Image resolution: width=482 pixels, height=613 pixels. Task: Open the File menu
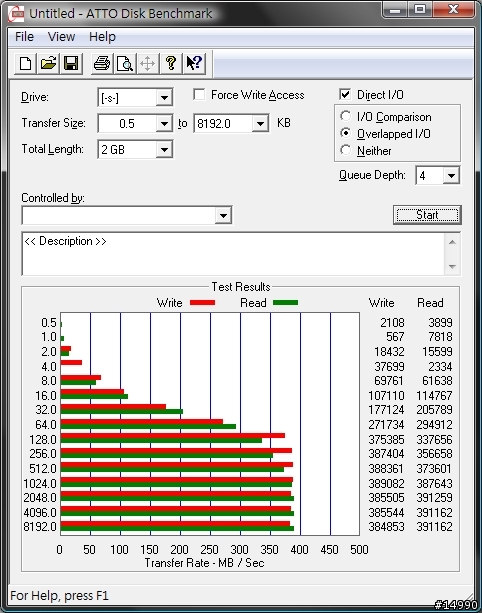[24, 37]
